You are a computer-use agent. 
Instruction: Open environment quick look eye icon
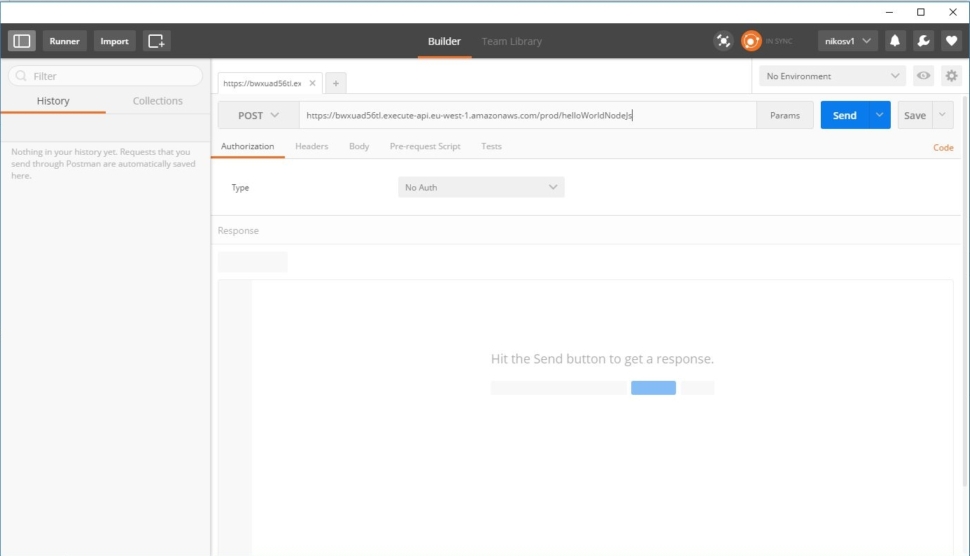[x=923, y=75]
